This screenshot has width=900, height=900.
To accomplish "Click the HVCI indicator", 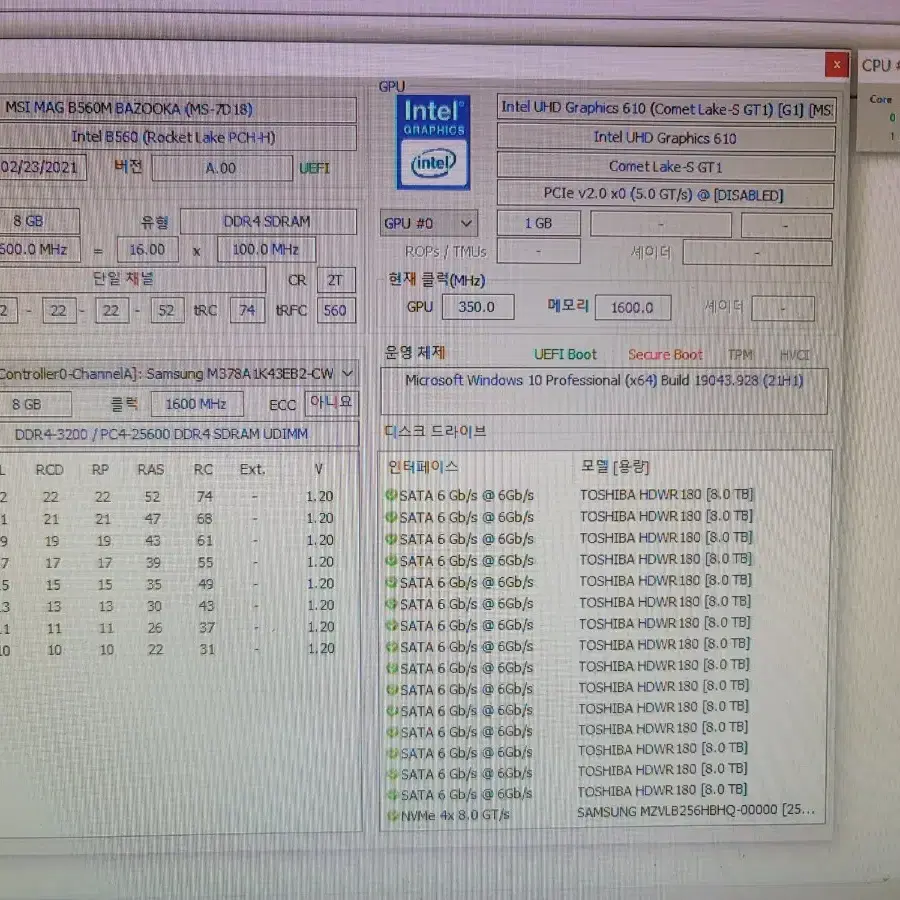I will point(795,355).
